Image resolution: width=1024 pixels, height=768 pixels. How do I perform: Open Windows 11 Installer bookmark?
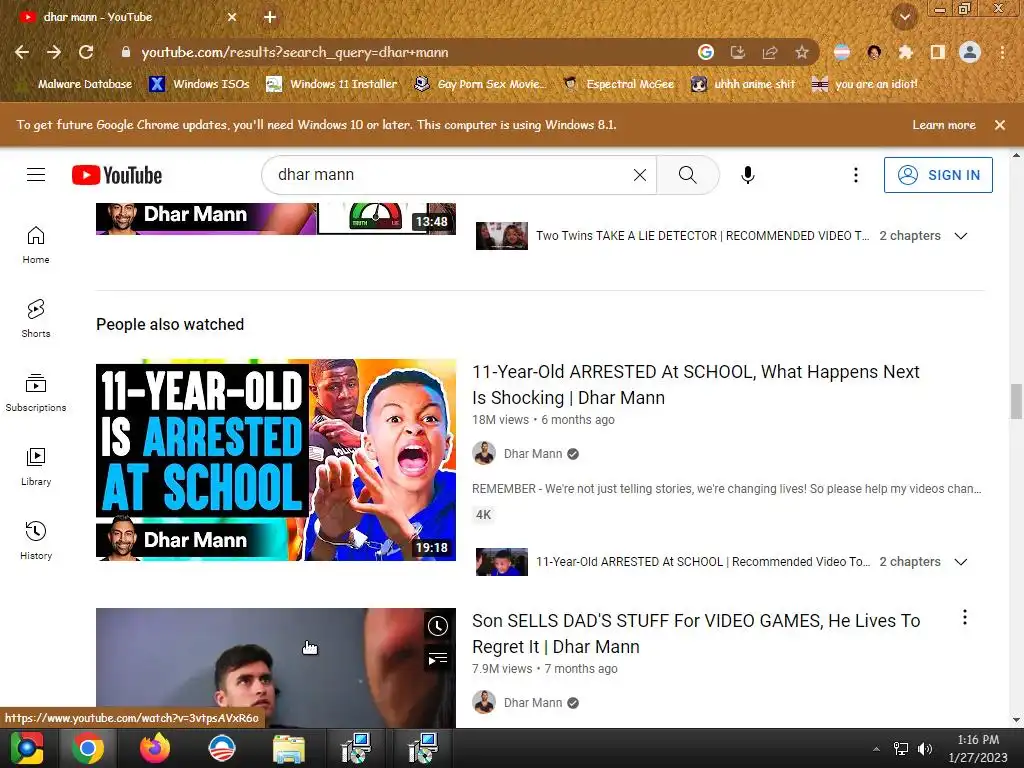tap(332, 84)
